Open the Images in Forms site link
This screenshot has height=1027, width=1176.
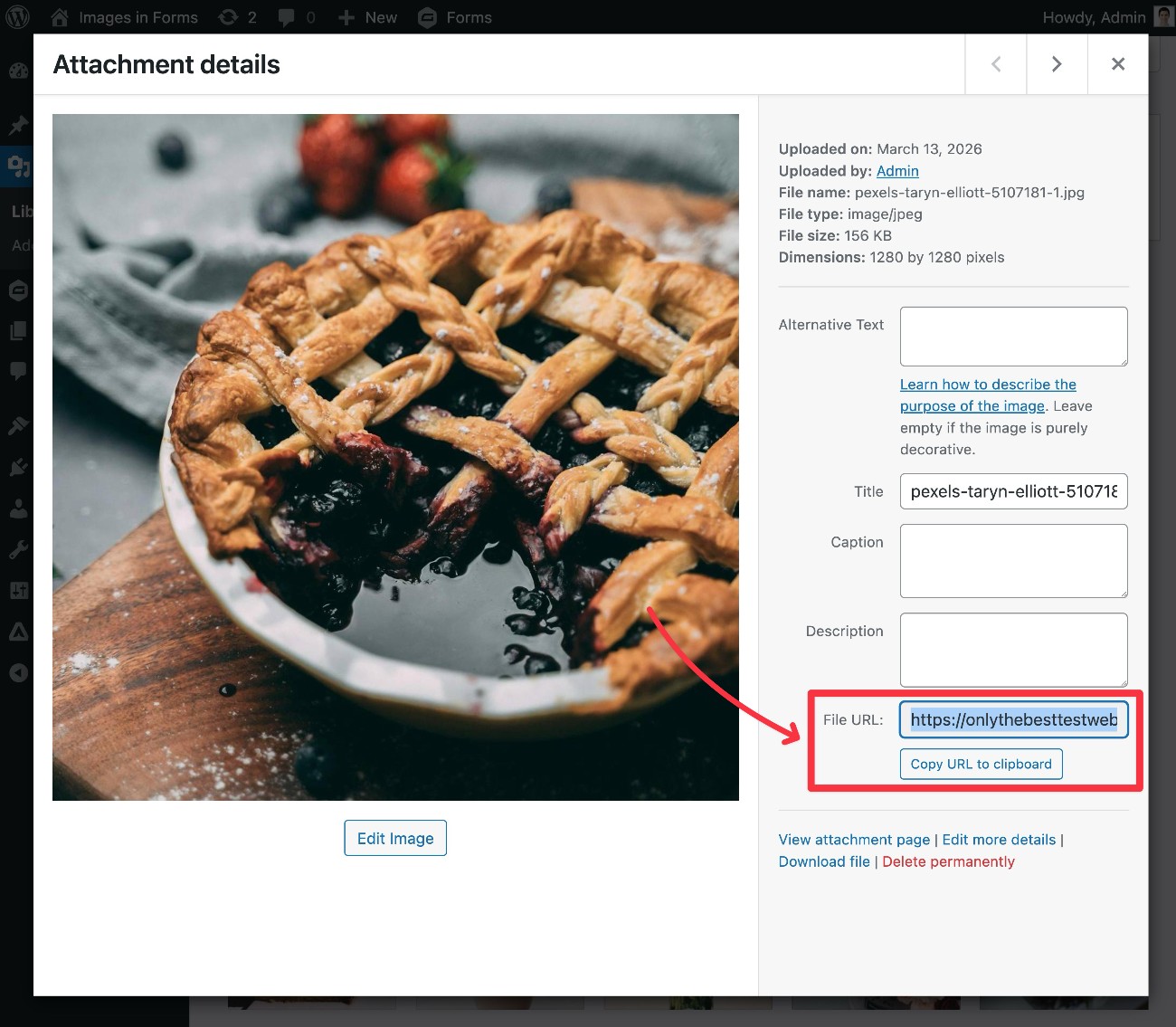(125, 17)
